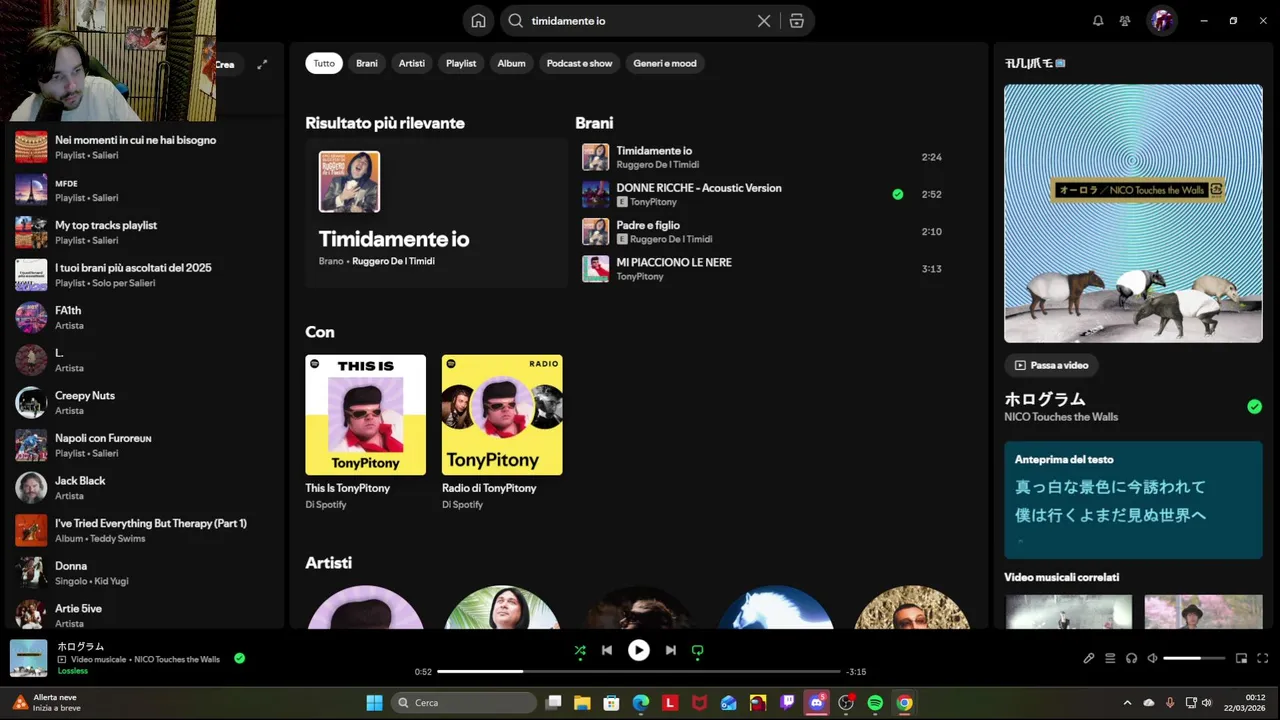Screen dimensions: 1280x720
Task: Open the This Is TonyPitony playlist card
Action: point(365,433)
